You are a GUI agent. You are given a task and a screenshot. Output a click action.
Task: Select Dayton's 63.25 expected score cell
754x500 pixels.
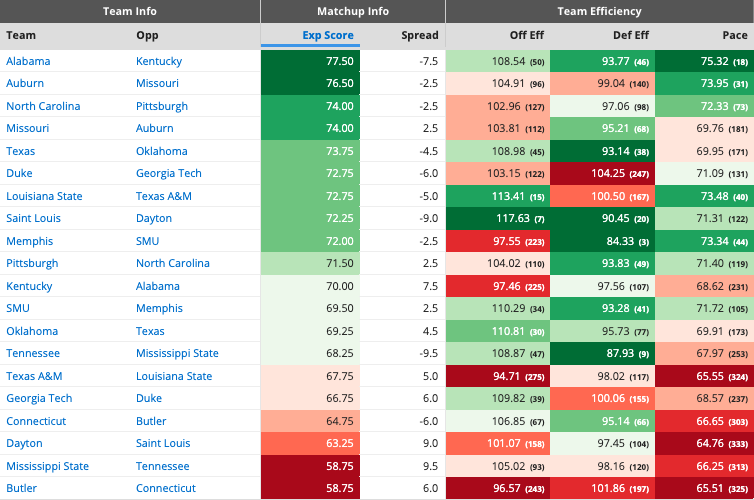click(310, 443)
